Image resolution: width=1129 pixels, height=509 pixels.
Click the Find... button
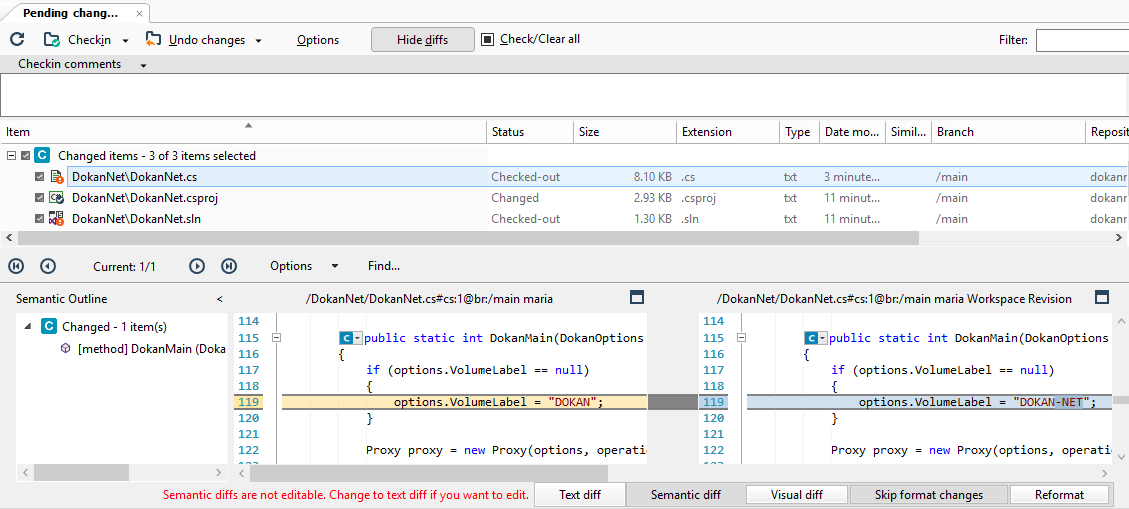[x=384, y=266]
